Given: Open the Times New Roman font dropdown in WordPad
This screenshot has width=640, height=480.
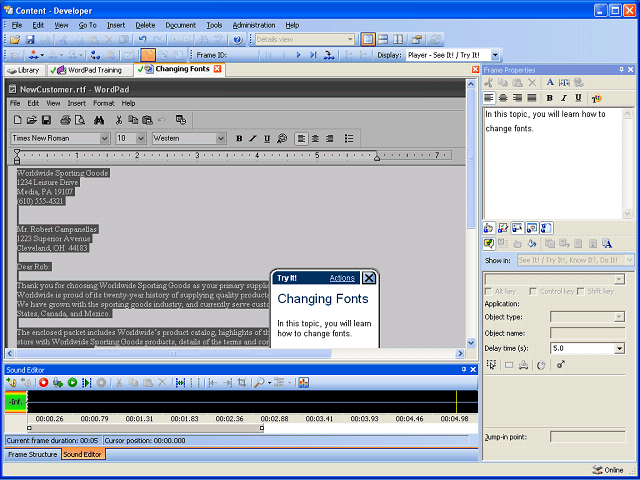Looking at the screenshot, I should (104, 138).
